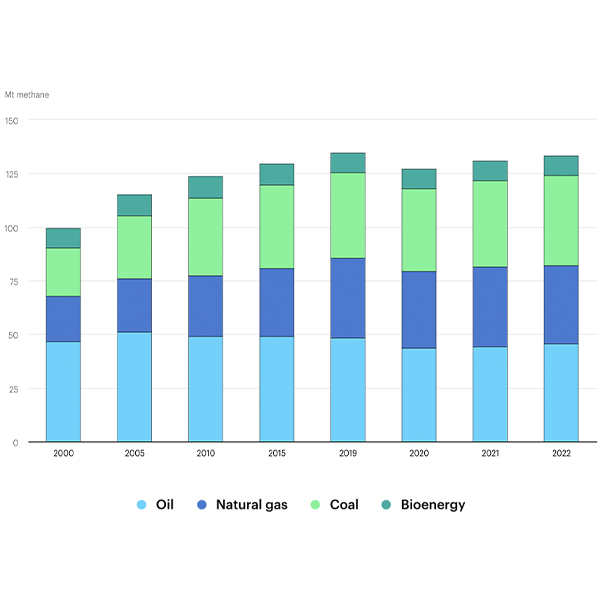Click the Coal legend color dot
The width and height of the screenshot is (600, 600).
[x=315, y=505]
